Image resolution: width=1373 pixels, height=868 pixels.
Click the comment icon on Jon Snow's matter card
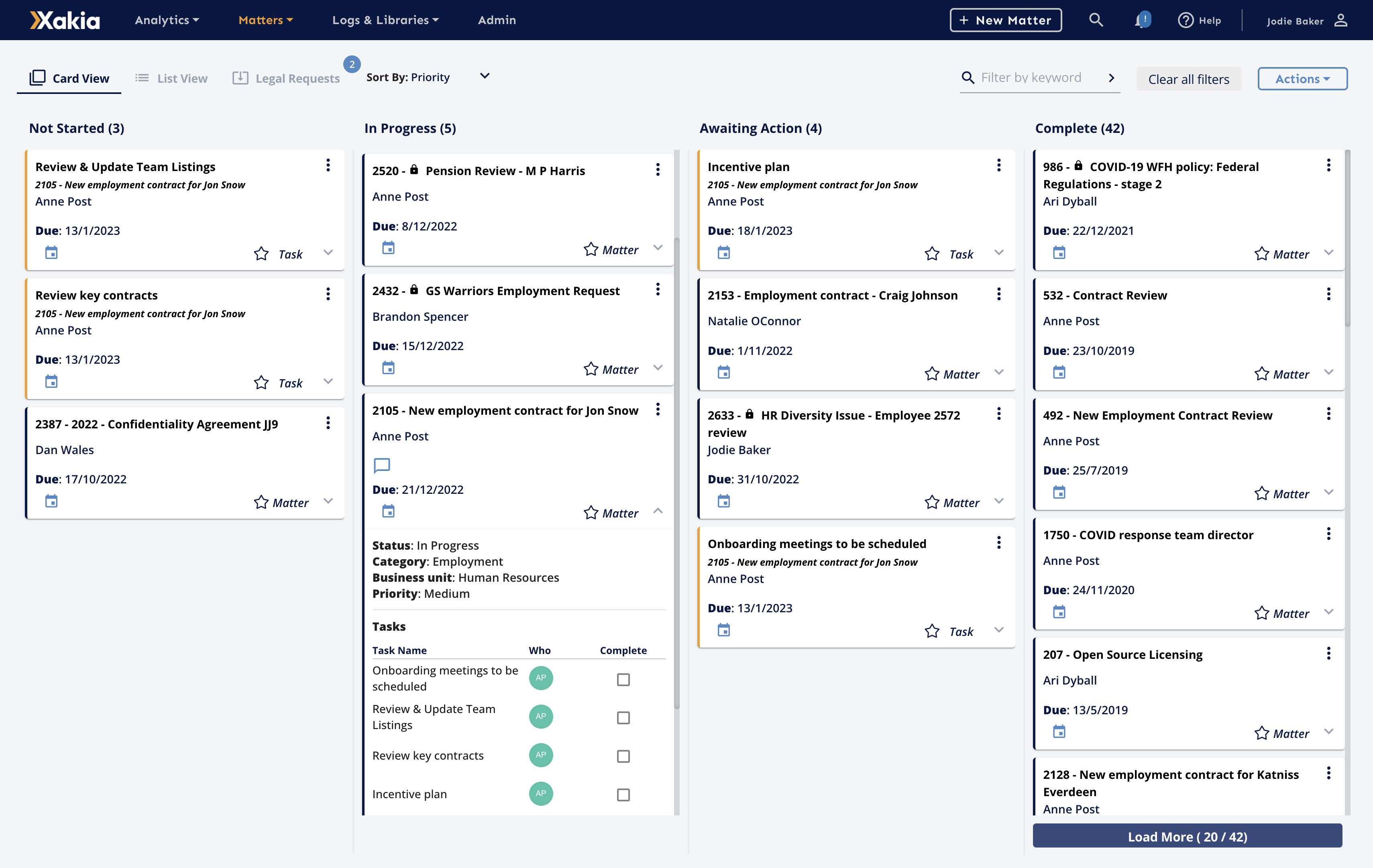point(381,465)
